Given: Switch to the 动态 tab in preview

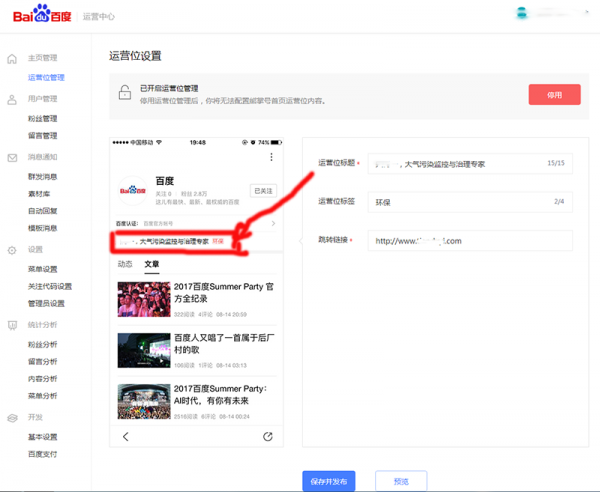Looking at the screenshot, I should click(125, 265).
